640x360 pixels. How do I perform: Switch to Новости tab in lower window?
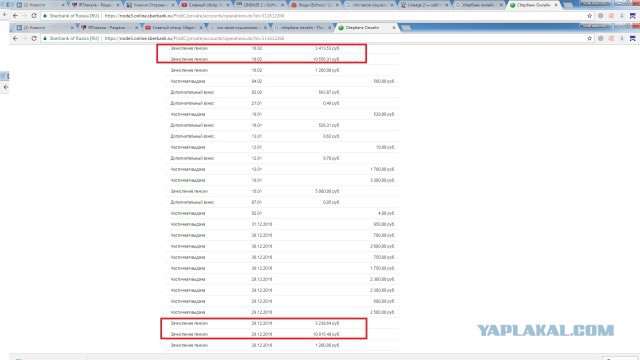tap(43, 27)
